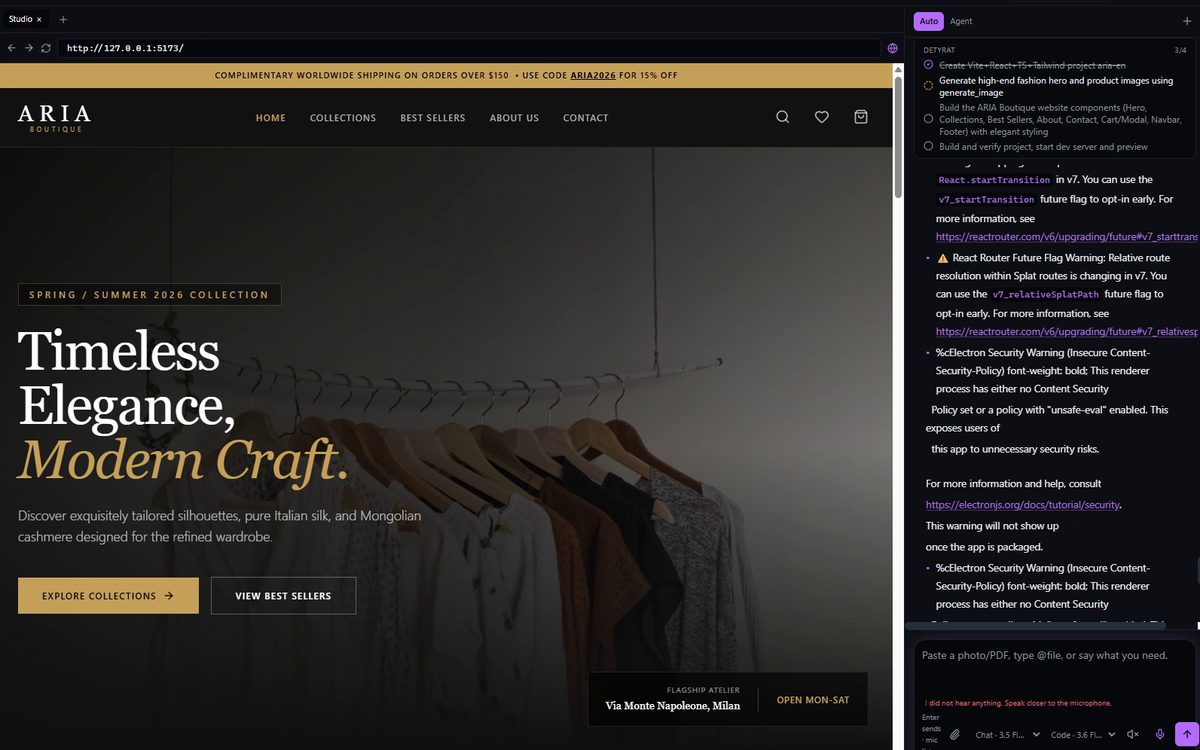Screen dimensions: 1200x750
Task: Open the Code model dropdown
Action: click(x=1083, y=735)
